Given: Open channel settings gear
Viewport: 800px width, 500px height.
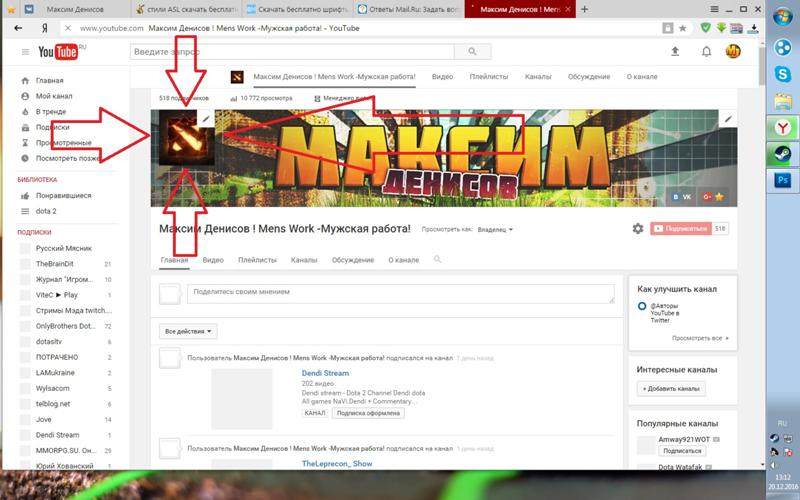Looking at the screenshot, I should [x=638, y=229].
